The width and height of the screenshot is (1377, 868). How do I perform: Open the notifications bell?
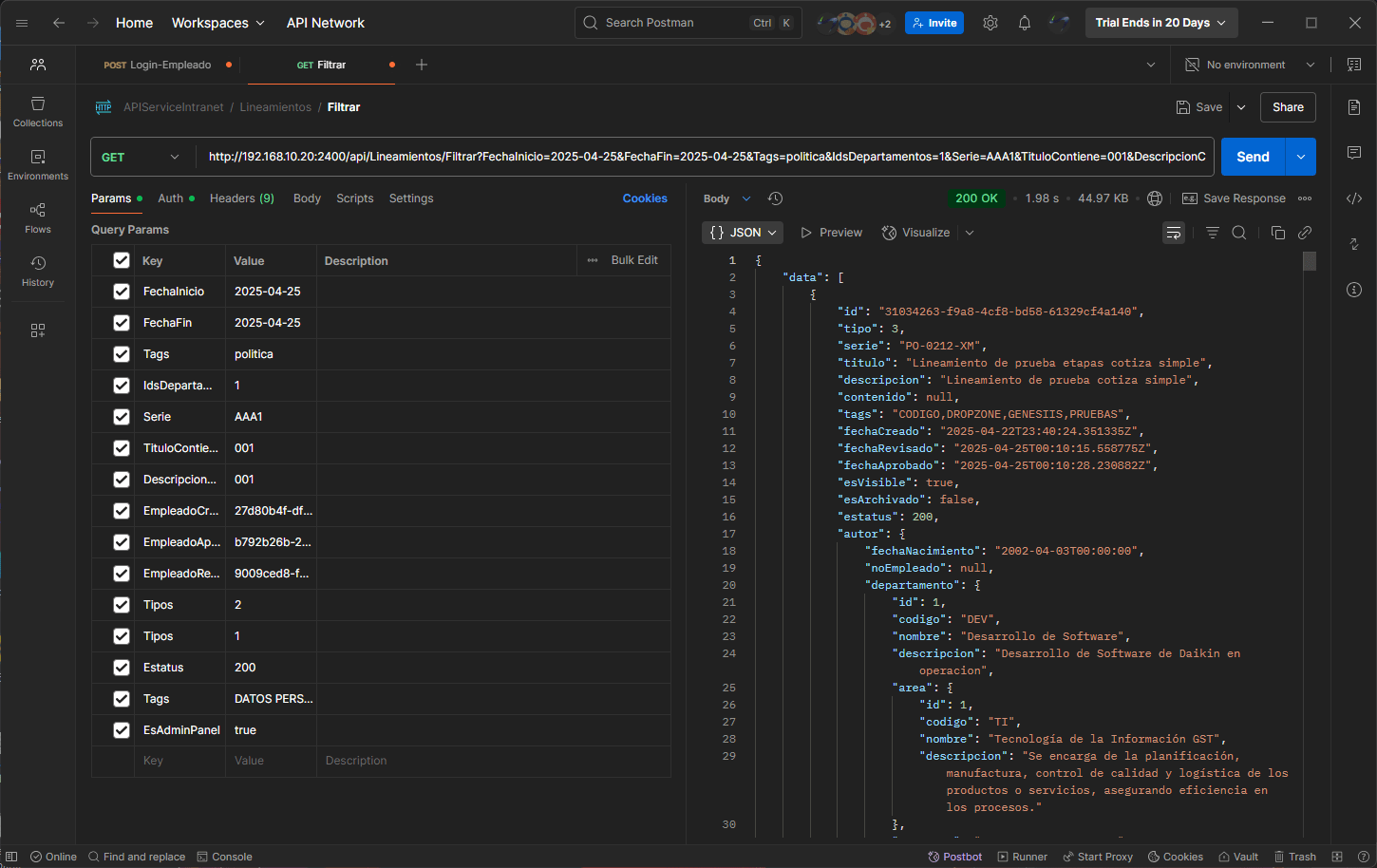coord(1025,23)
